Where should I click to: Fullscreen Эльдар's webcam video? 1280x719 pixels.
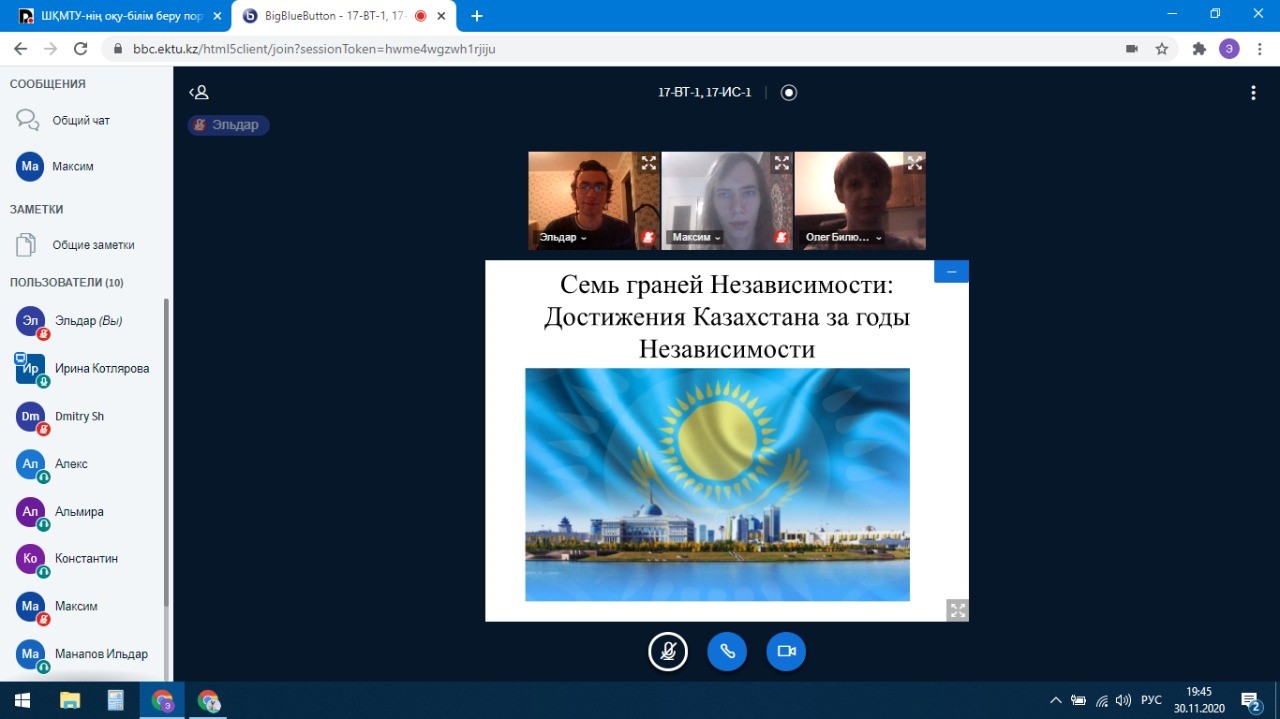[x=648, y=163]
